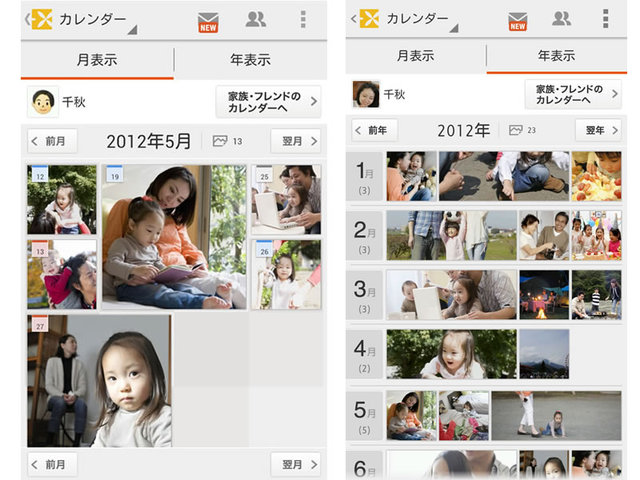The image size is (640, 480).
Task: Tap the yellow app logo in right screen
Action: pyautogui.click(x=369, y=18)
